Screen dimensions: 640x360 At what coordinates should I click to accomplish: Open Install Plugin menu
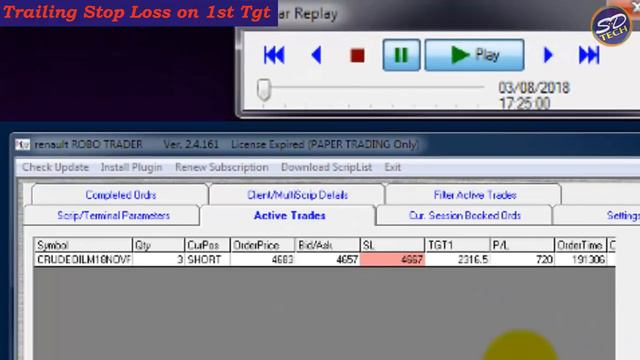click(x=131, y=167)
